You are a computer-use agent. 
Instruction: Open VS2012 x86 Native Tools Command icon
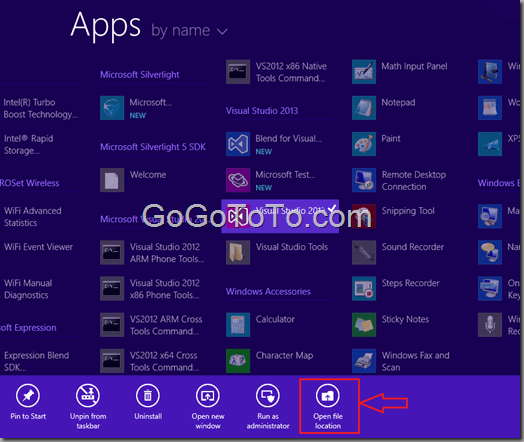pos(238,72)
